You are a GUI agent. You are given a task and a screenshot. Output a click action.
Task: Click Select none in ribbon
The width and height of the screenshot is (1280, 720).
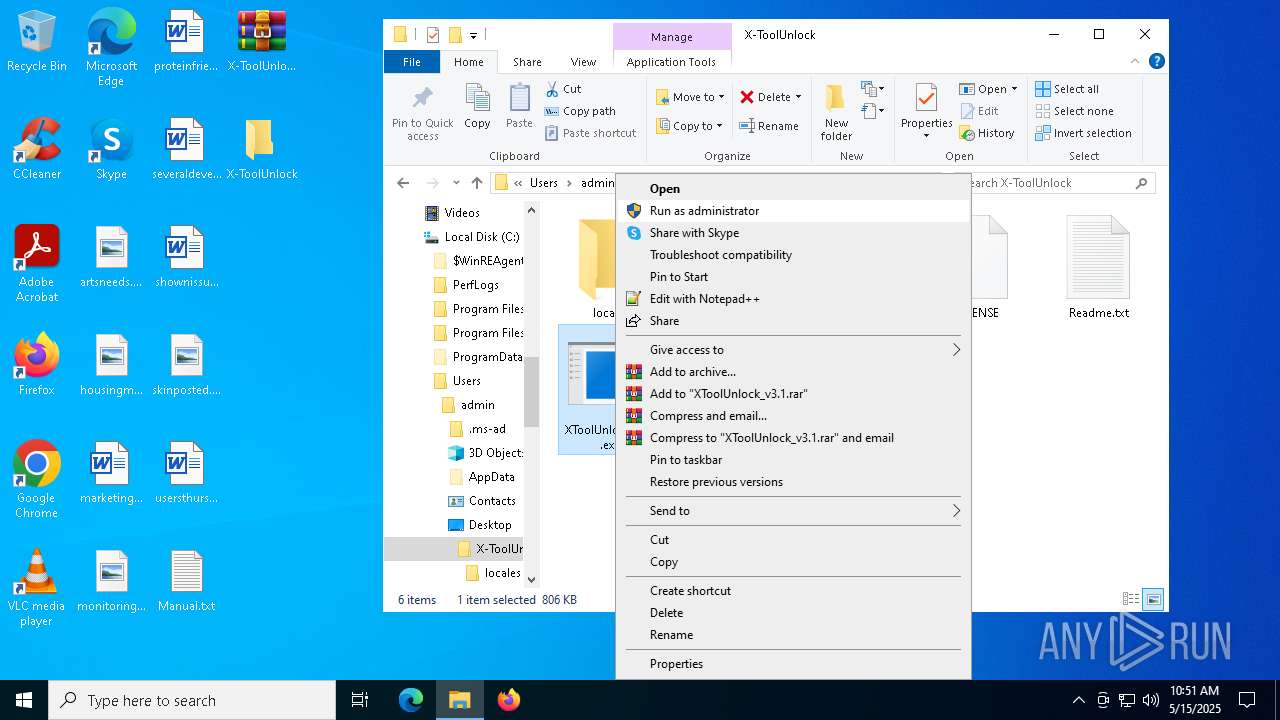click(1074, 111)
